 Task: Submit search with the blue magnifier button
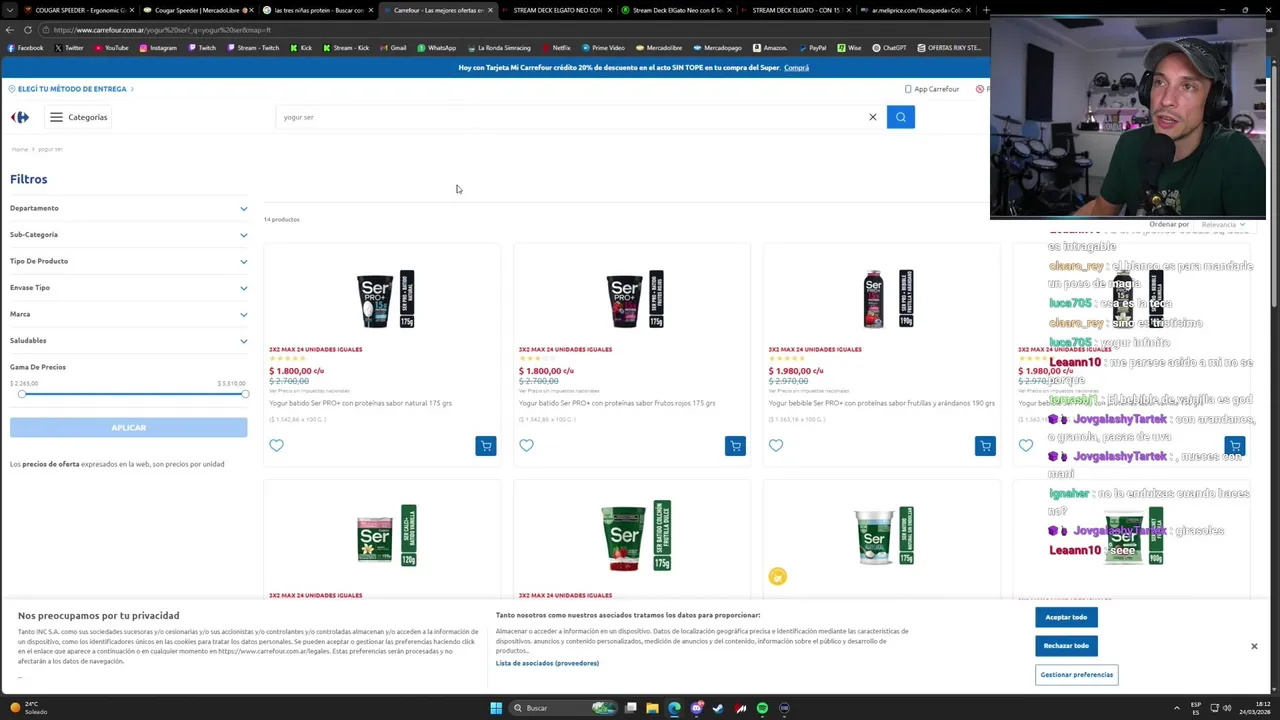tap(900, 117)
